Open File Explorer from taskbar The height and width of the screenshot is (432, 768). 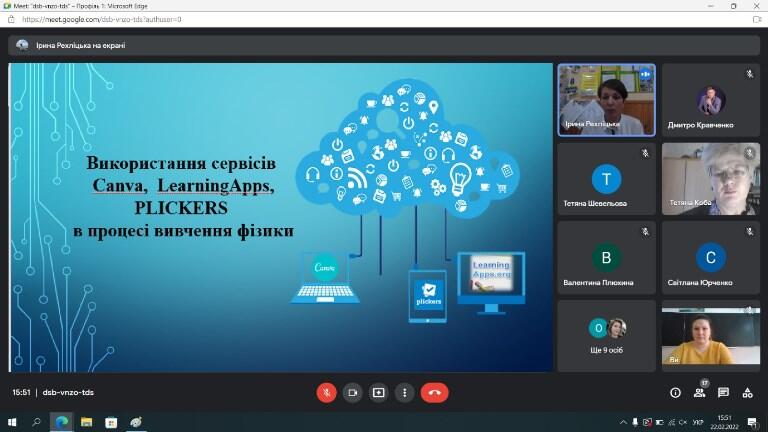[87, 422]
